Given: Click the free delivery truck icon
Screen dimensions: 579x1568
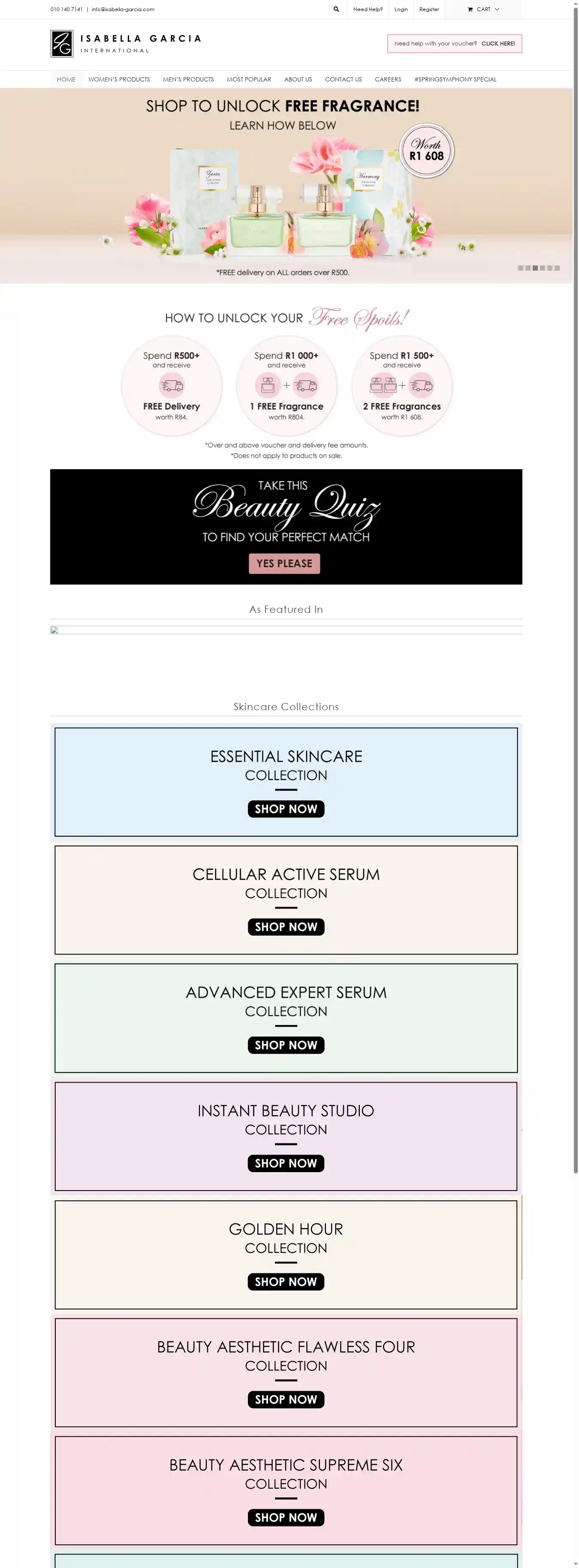Looking at the screenshot, I should point(172,386).
